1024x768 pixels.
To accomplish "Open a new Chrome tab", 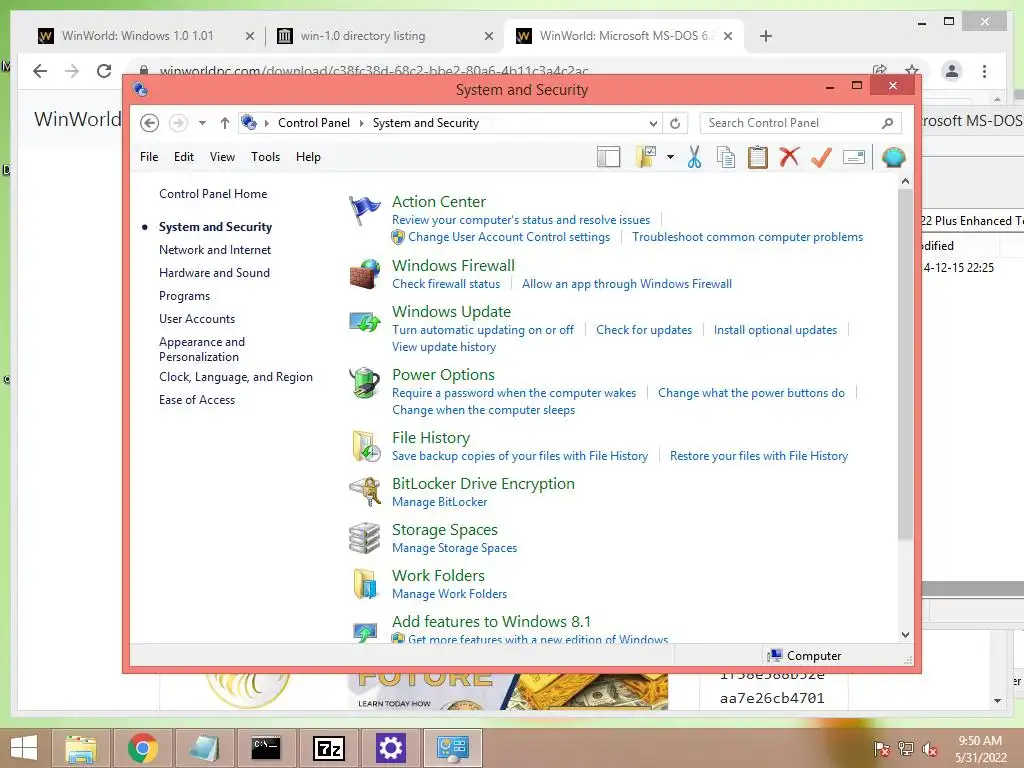I will [x=766, y=36].
